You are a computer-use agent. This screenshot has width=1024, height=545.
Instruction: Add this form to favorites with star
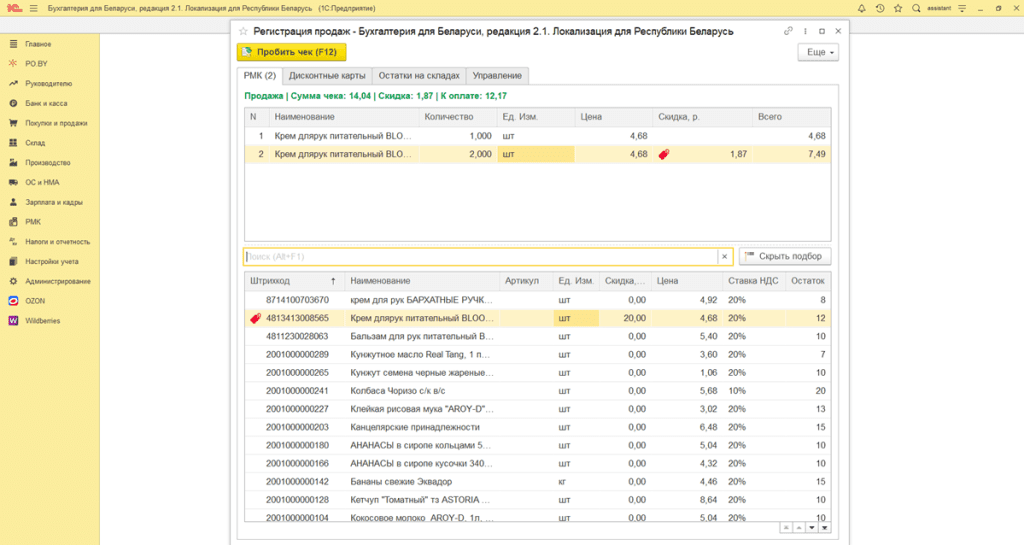click(243, 31)
